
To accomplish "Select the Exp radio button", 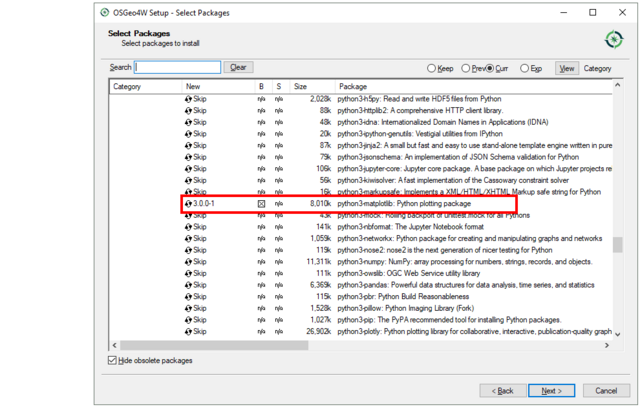I will point(524,68).
